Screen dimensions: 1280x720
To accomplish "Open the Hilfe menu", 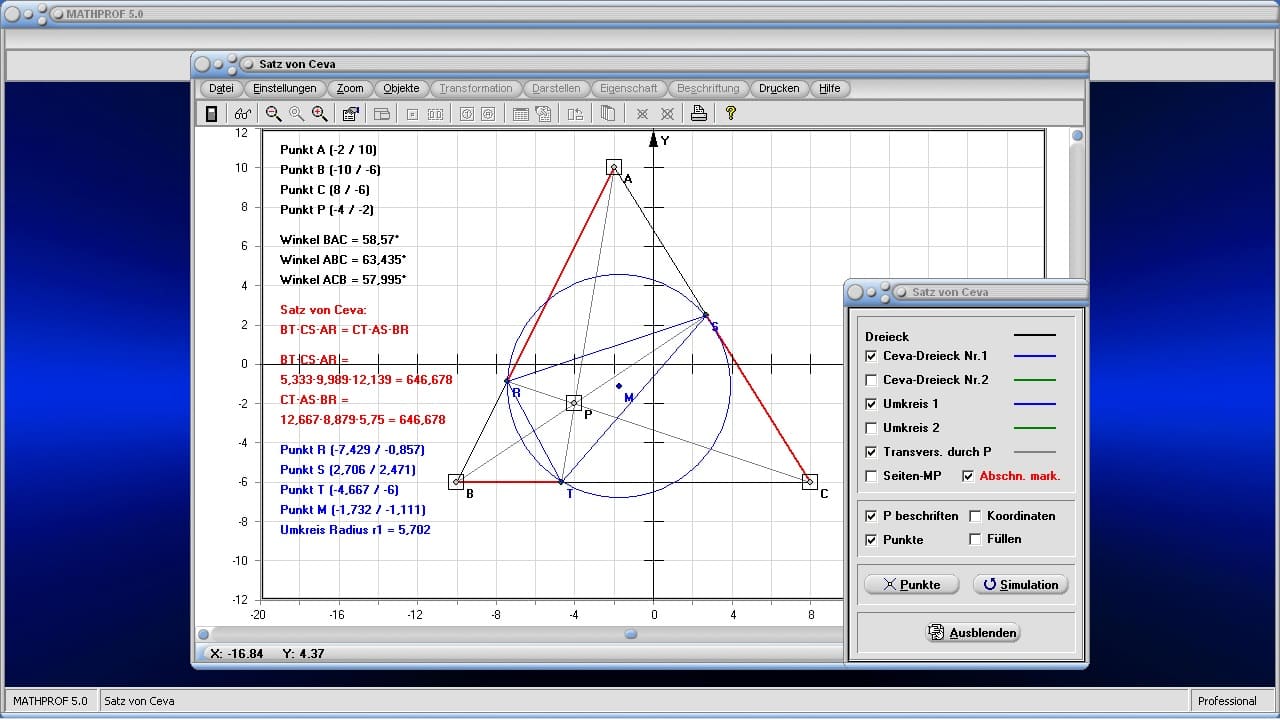I will pos(830,88).
